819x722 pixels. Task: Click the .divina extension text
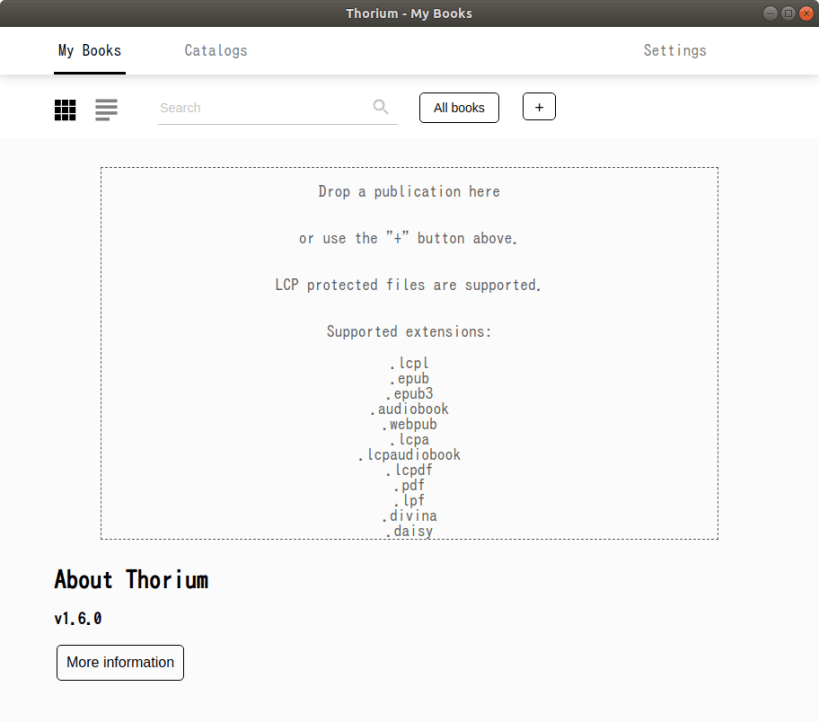click(410, 516)
